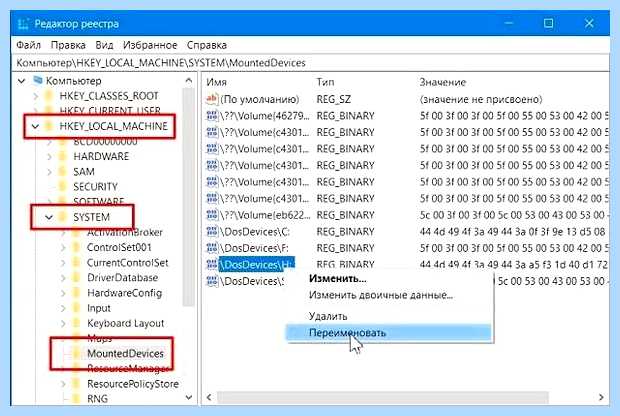Click the values pane scroll left arrow
This screenshot has width=620, height=416.
(x=209, y=397)
